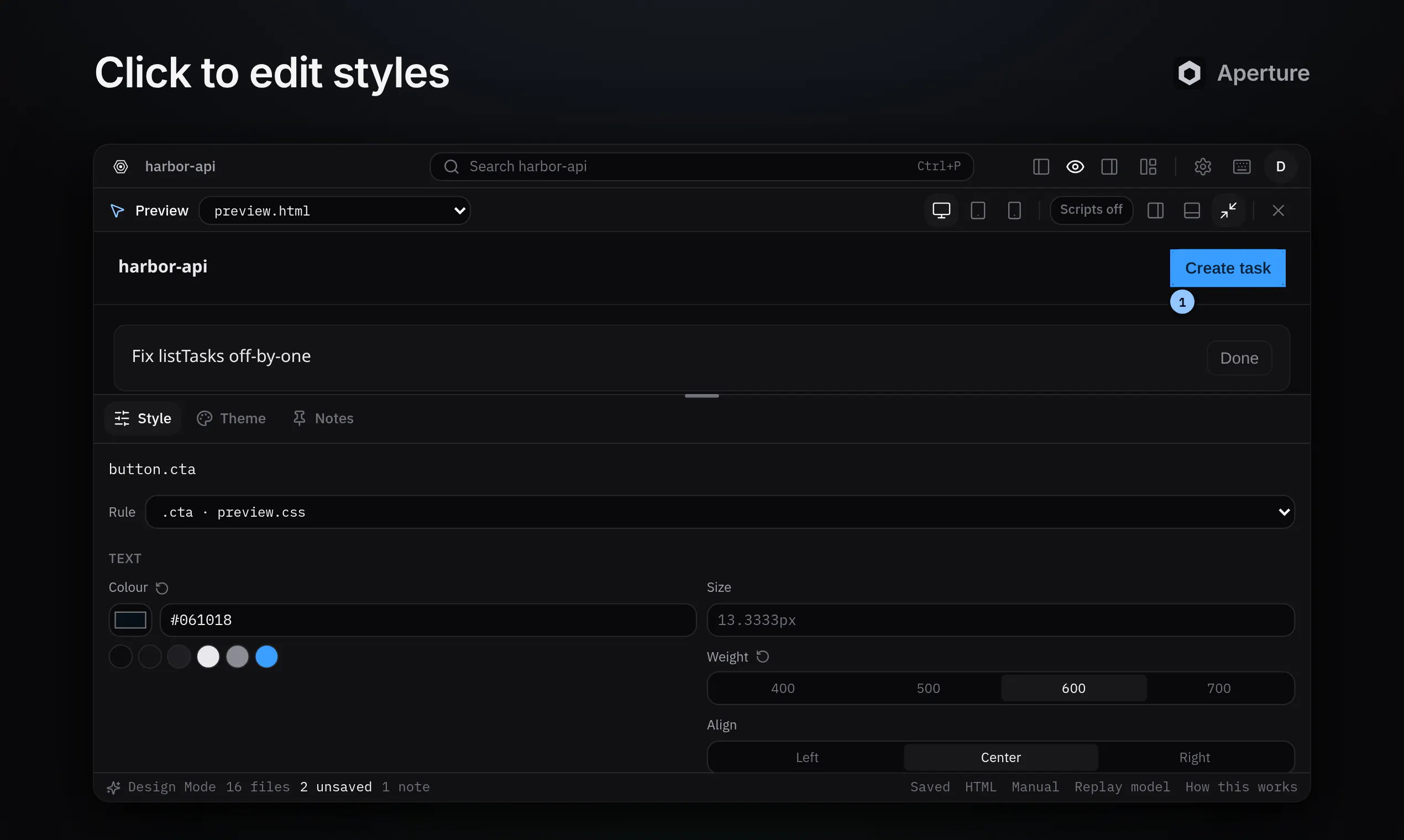The image size is (1404, 840).
Task: Open the D user avatar
Action: point(1280,166)
